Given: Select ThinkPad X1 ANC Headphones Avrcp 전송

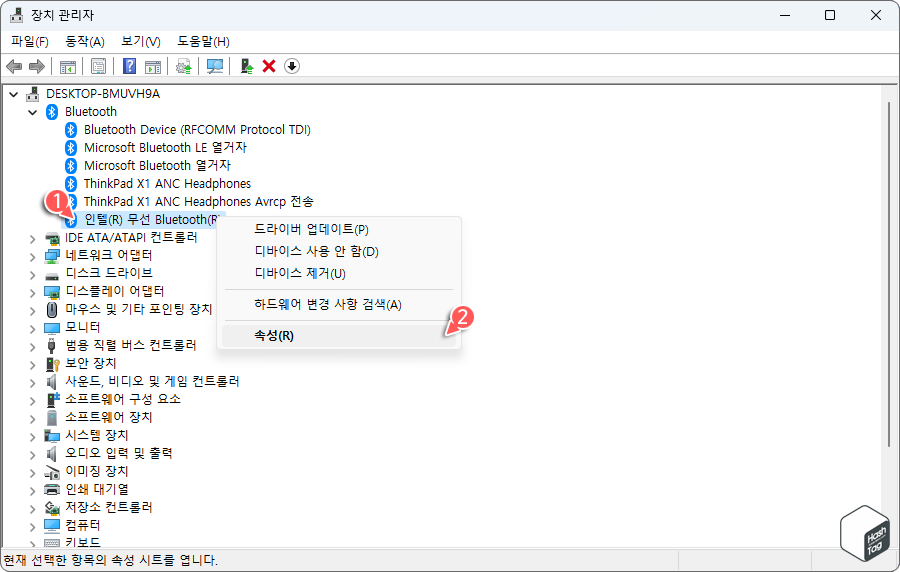Looking at the screenshot, I should pyautogui.click(x=199, y=202).
